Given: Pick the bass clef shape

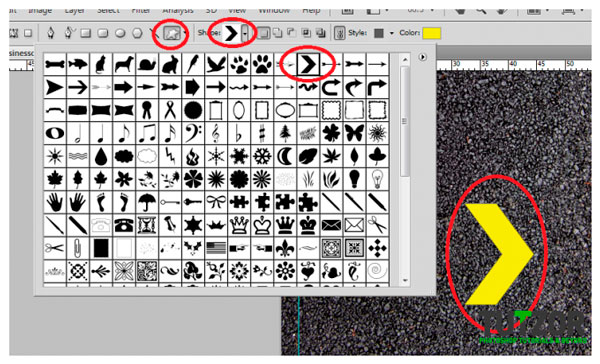Looking at the screenshot, I should pyautogui.click(x=193, y=133).
